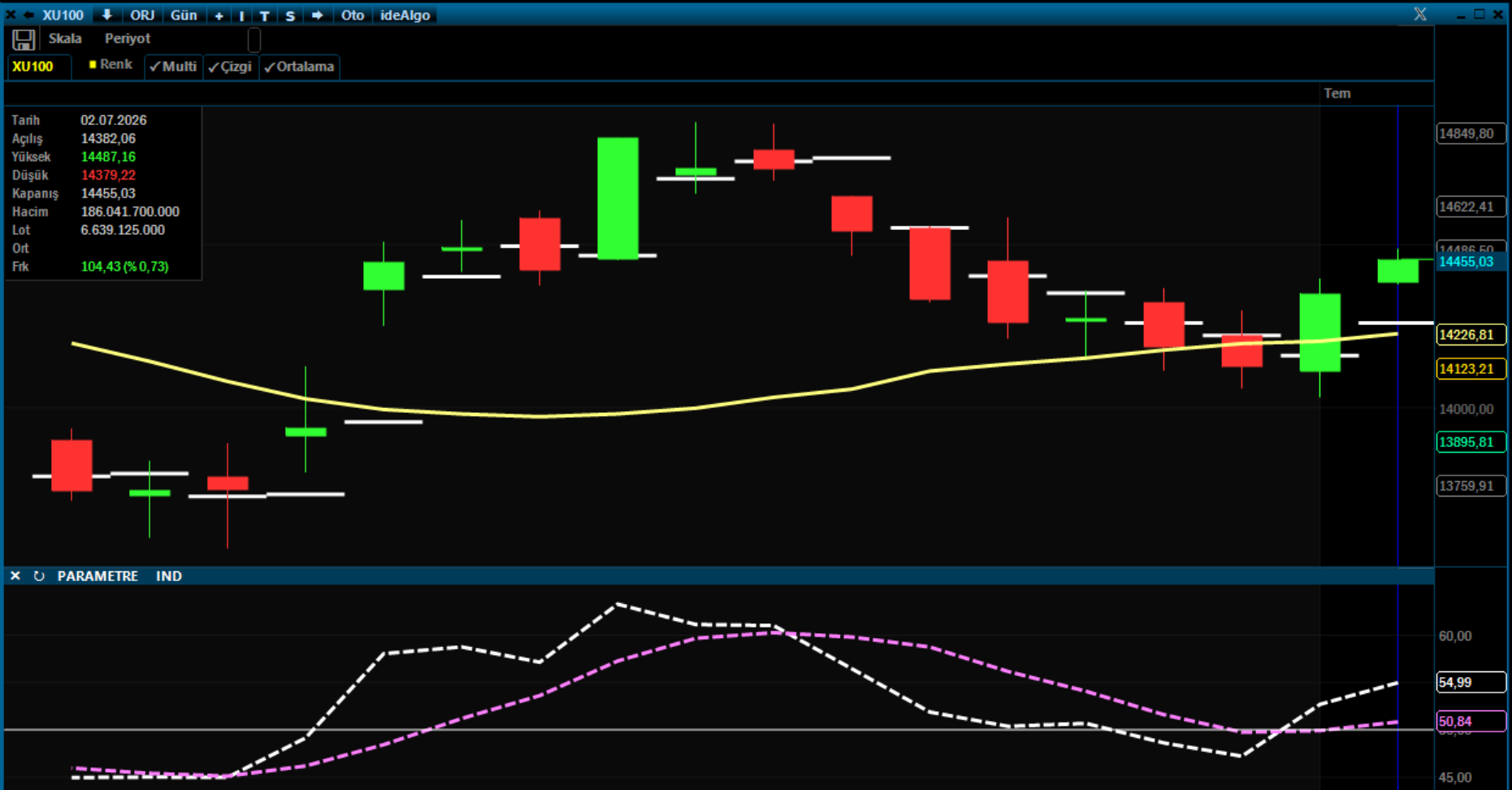Open the Periyot menu
This screenshot has height=790, width=1512.
coord(128,38)
